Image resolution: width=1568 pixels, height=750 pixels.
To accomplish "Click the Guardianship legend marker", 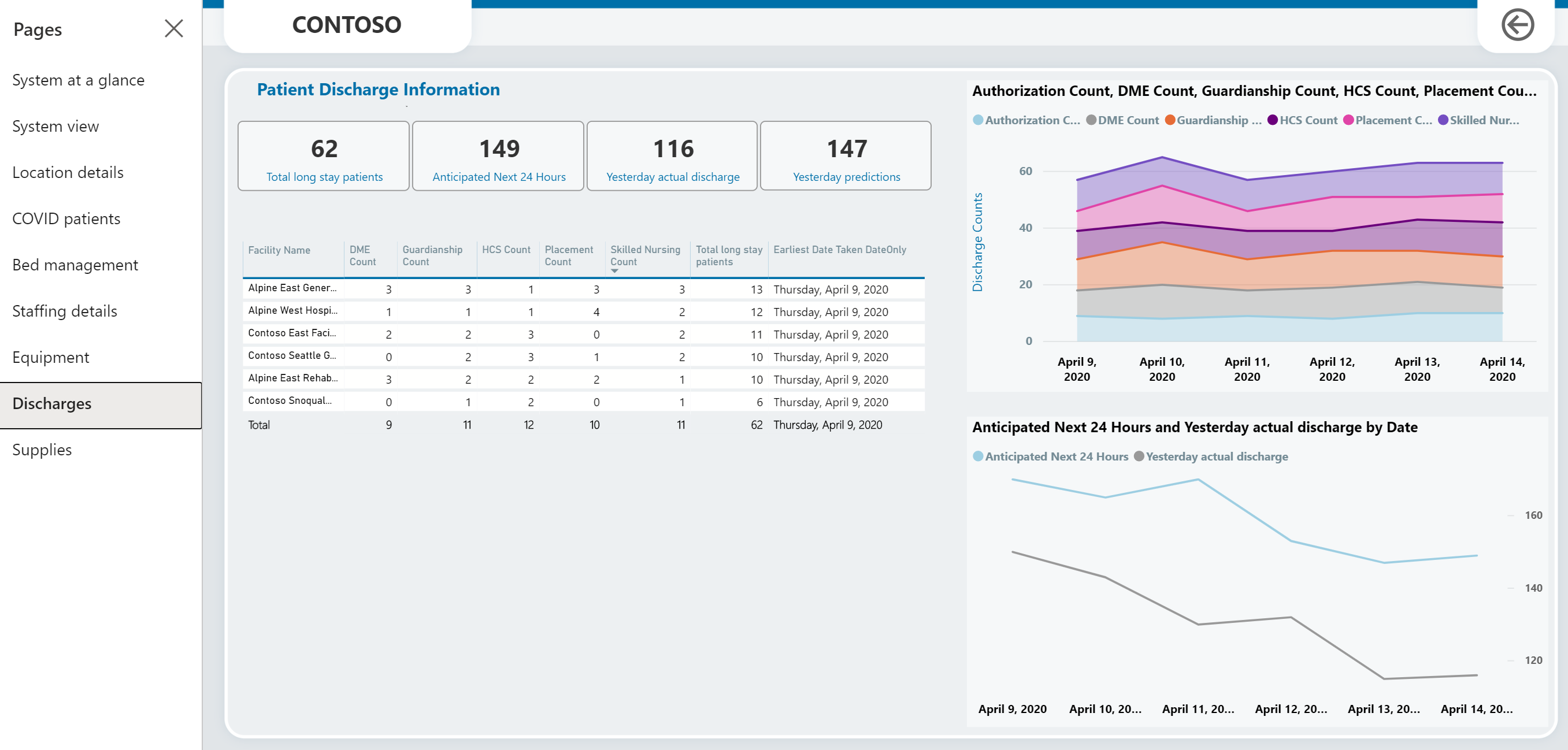I will (x=1170, y=120).
